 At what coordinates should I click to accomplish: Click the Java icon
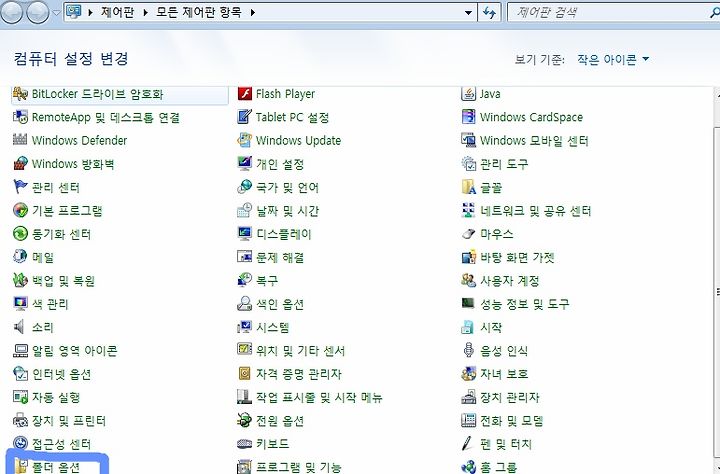click(x=468, y=94)
